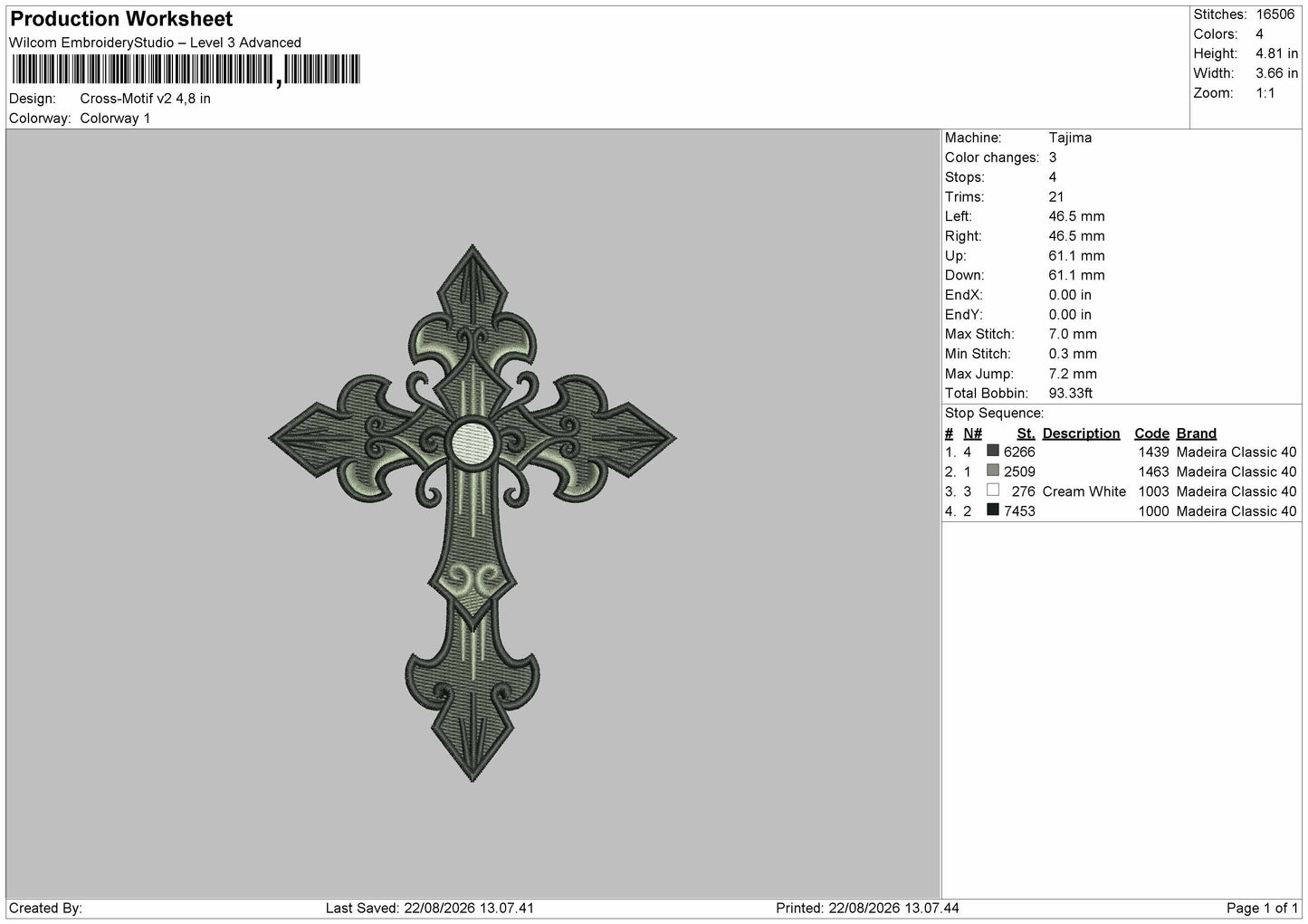Click the Total Bobbin value '93.33ft'

click(1070, 393)
